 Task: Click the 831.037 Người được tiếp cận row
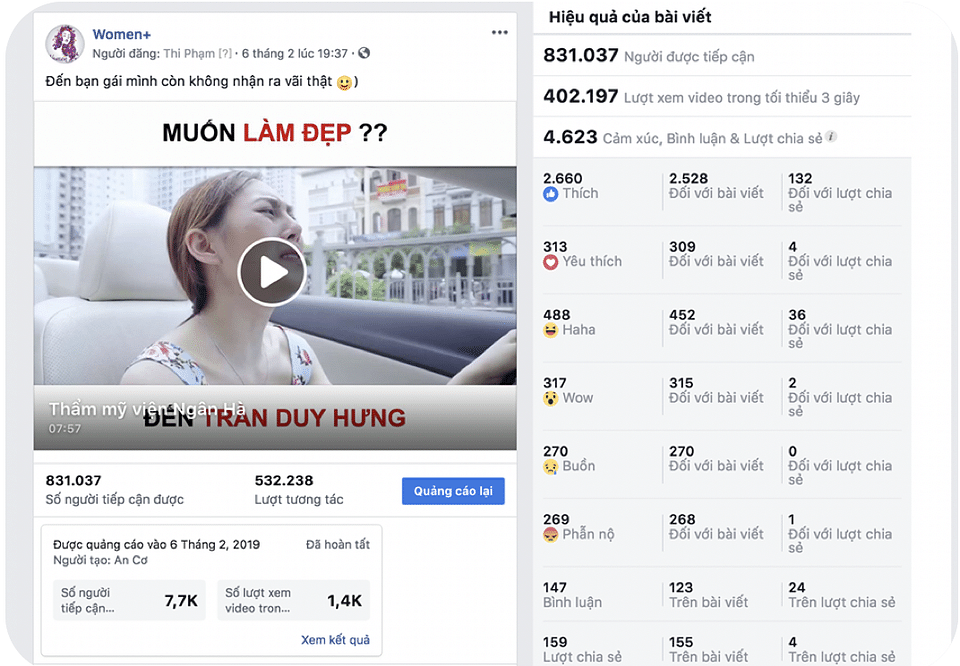[x=722, y=56]
